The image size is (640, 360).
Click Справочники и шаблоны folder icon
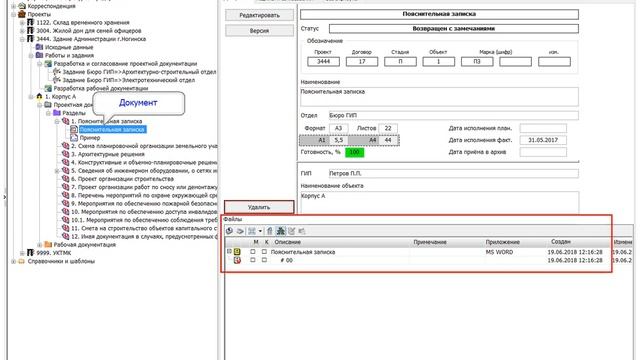coord(22,261)
